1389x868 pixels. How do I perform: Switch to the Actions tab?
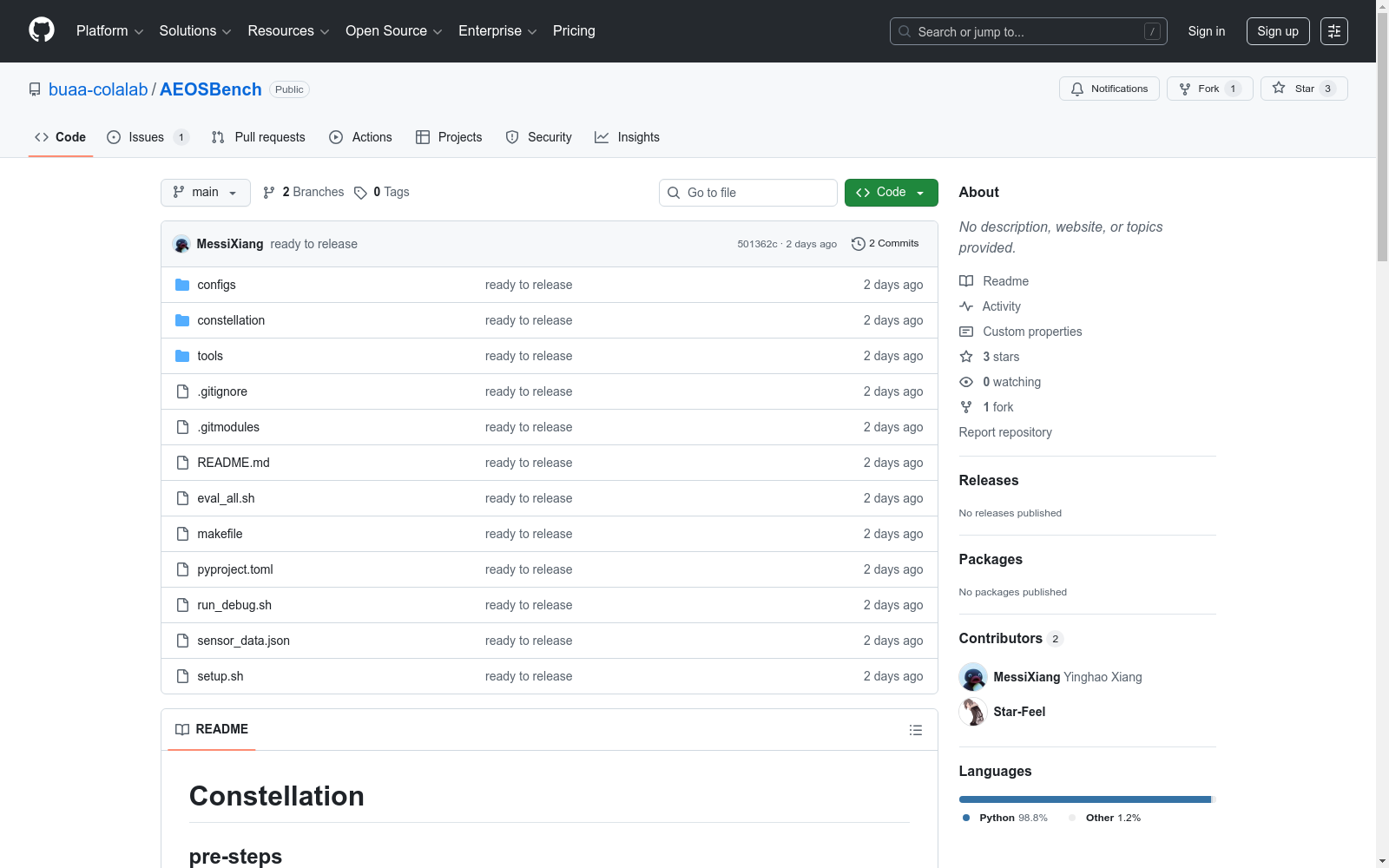coord(361,137)
